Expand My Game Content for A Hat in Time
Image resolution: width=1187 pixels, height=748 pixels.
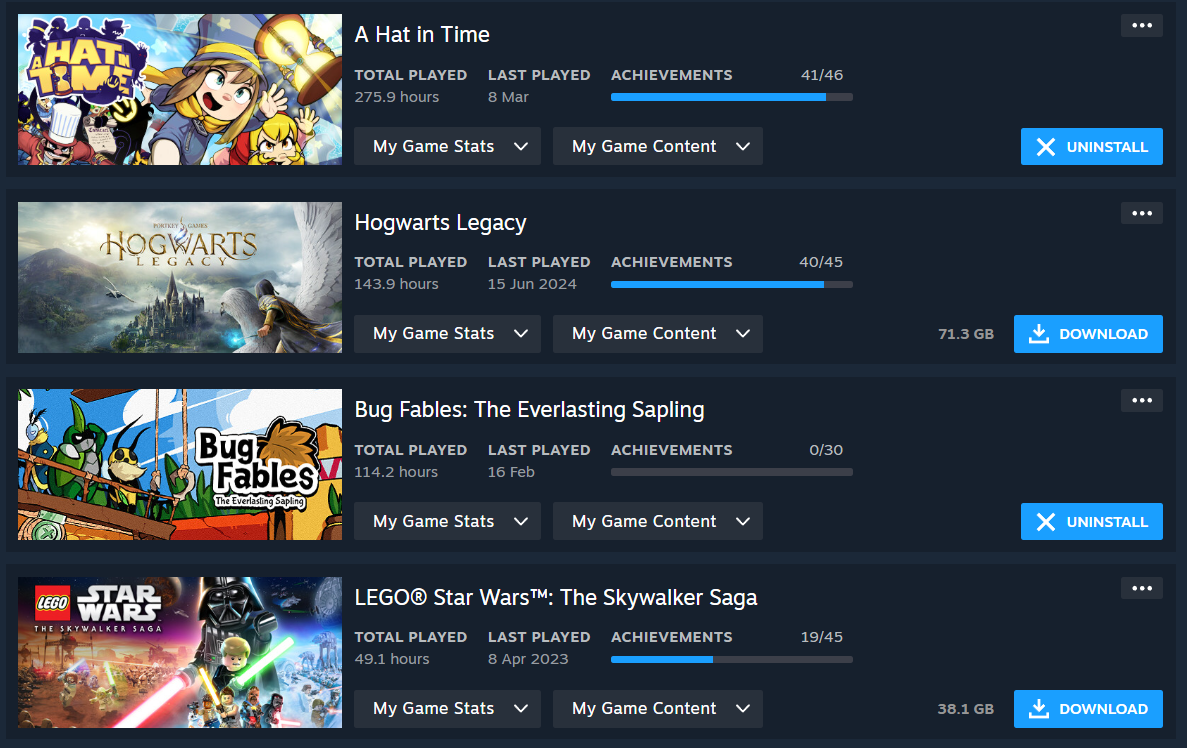[658, 146]
